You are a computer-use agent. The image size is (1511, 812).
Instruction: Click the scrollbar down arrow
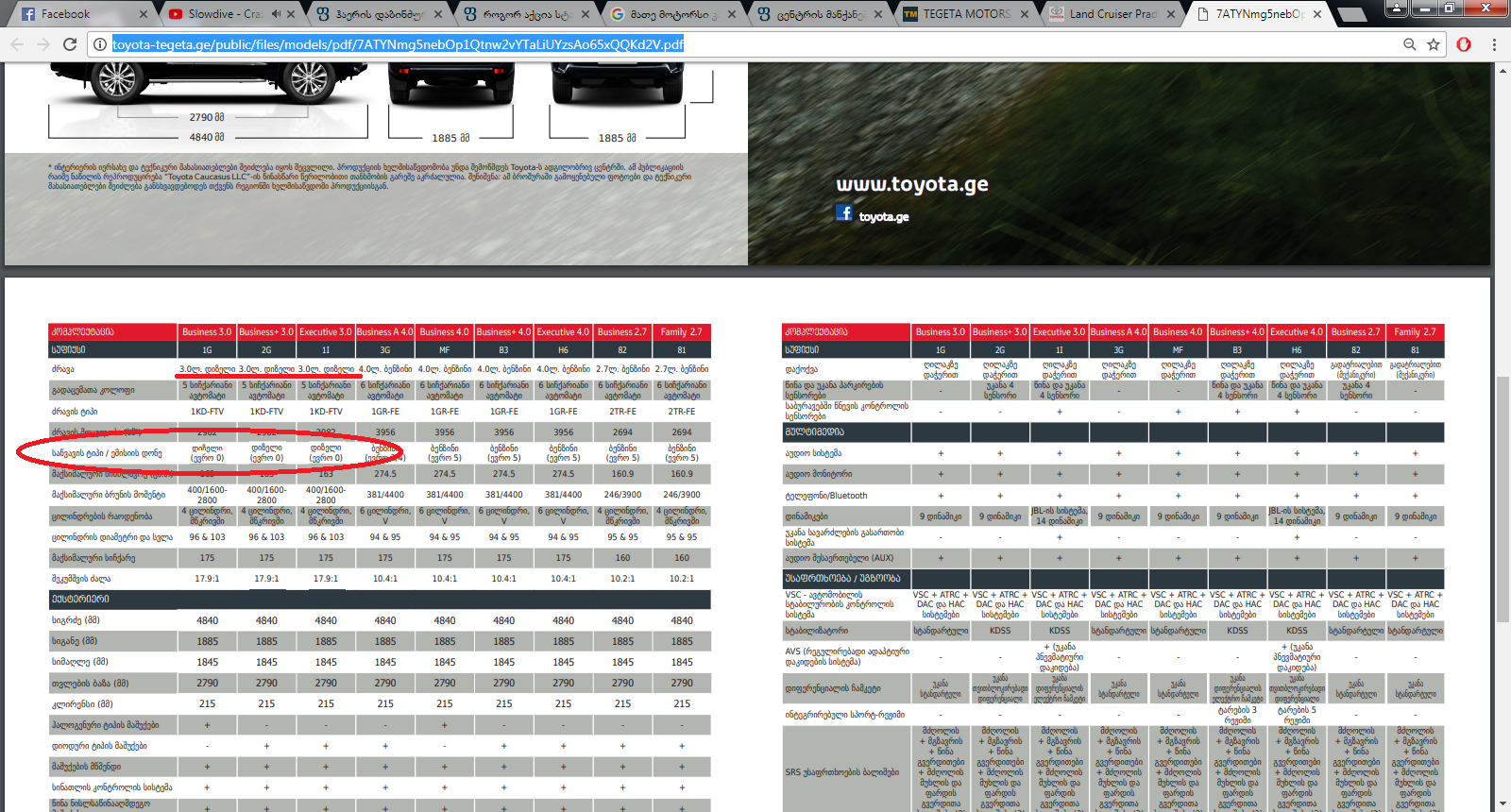point(1503,804)
